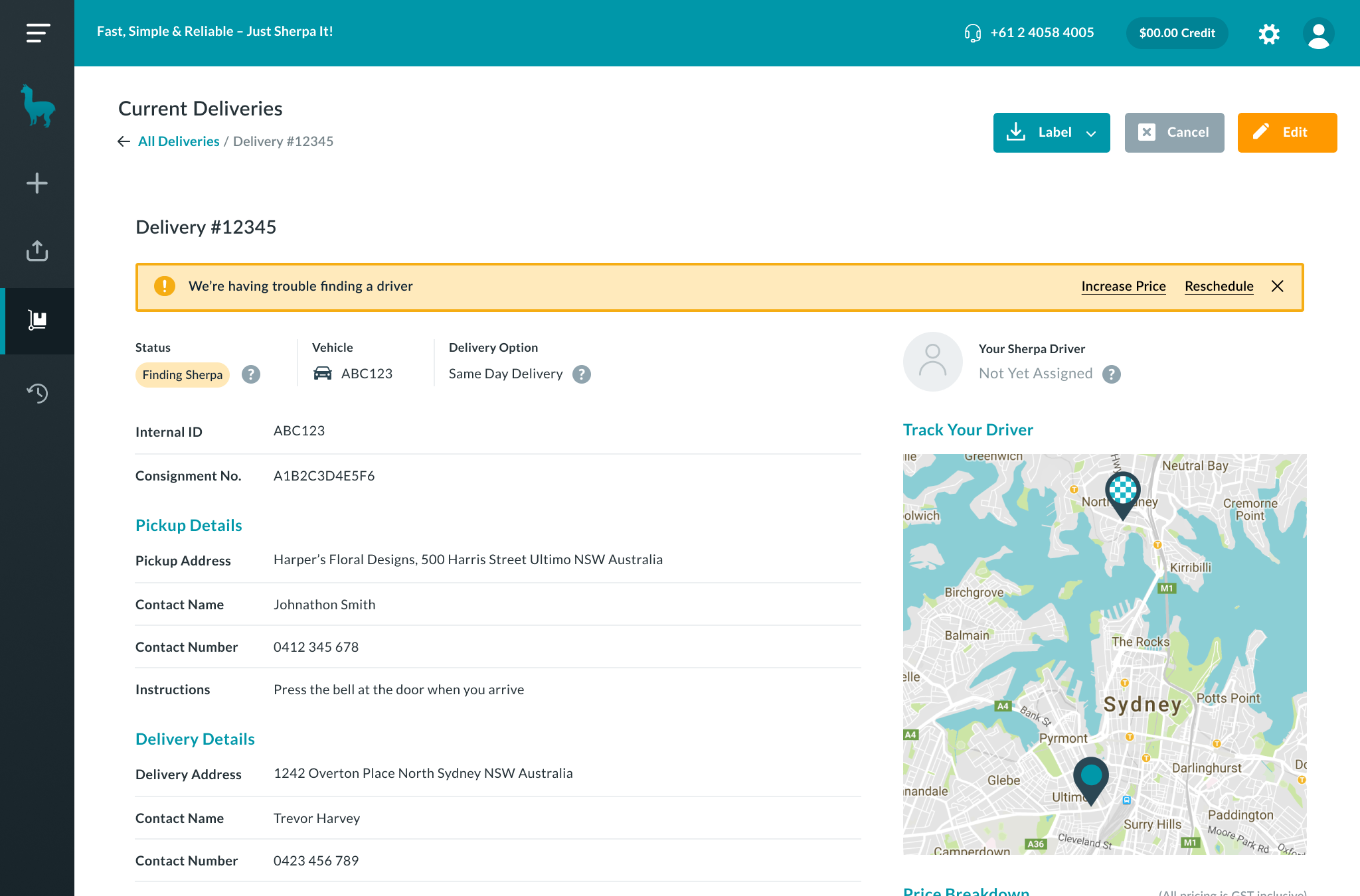
Task: Open help icon beside Finding Sherpa status
Action: click(x=250, y=374)
